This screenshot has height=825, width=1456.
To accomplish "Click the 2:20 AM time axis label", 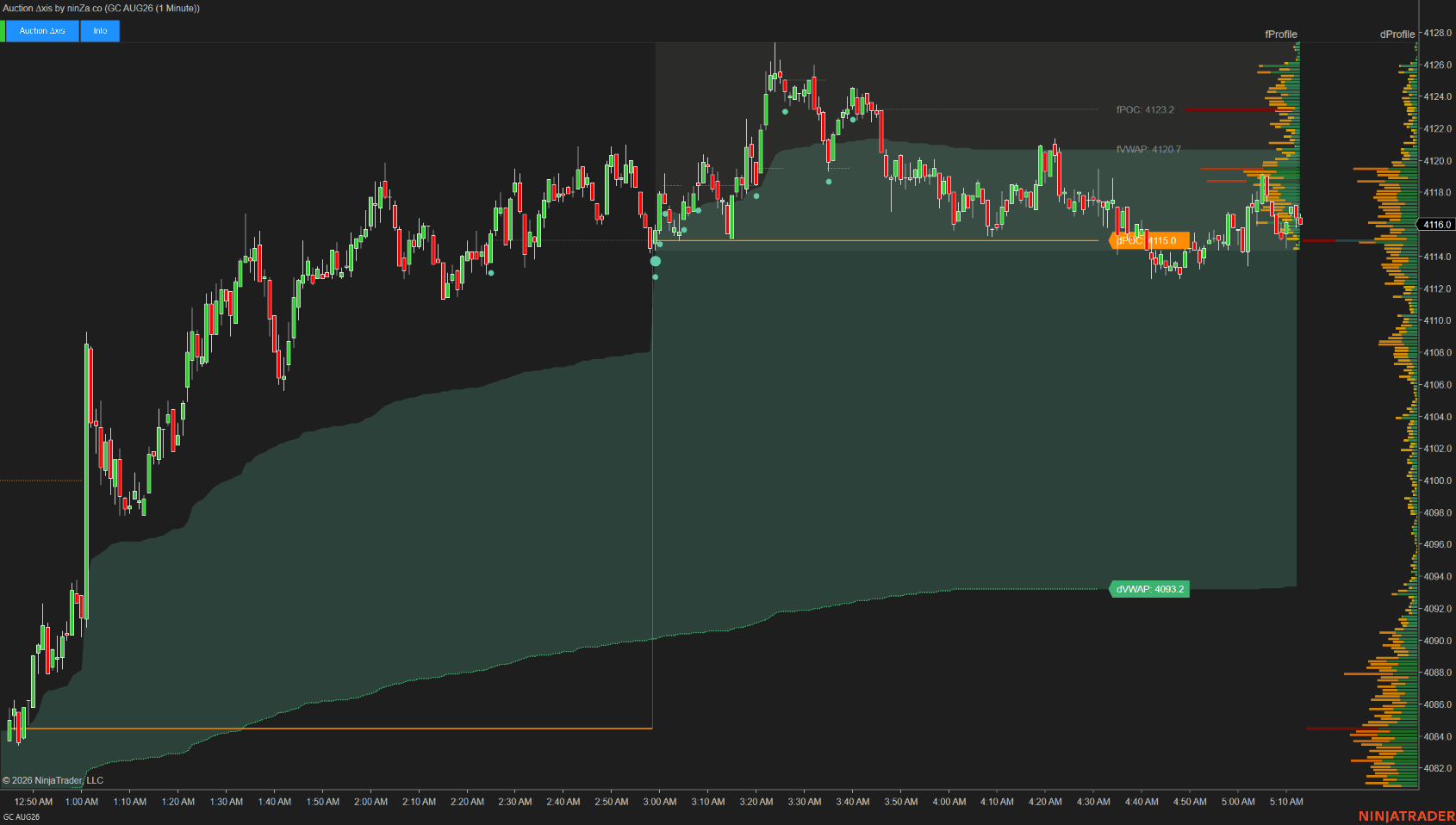I will tap(468, 802).
